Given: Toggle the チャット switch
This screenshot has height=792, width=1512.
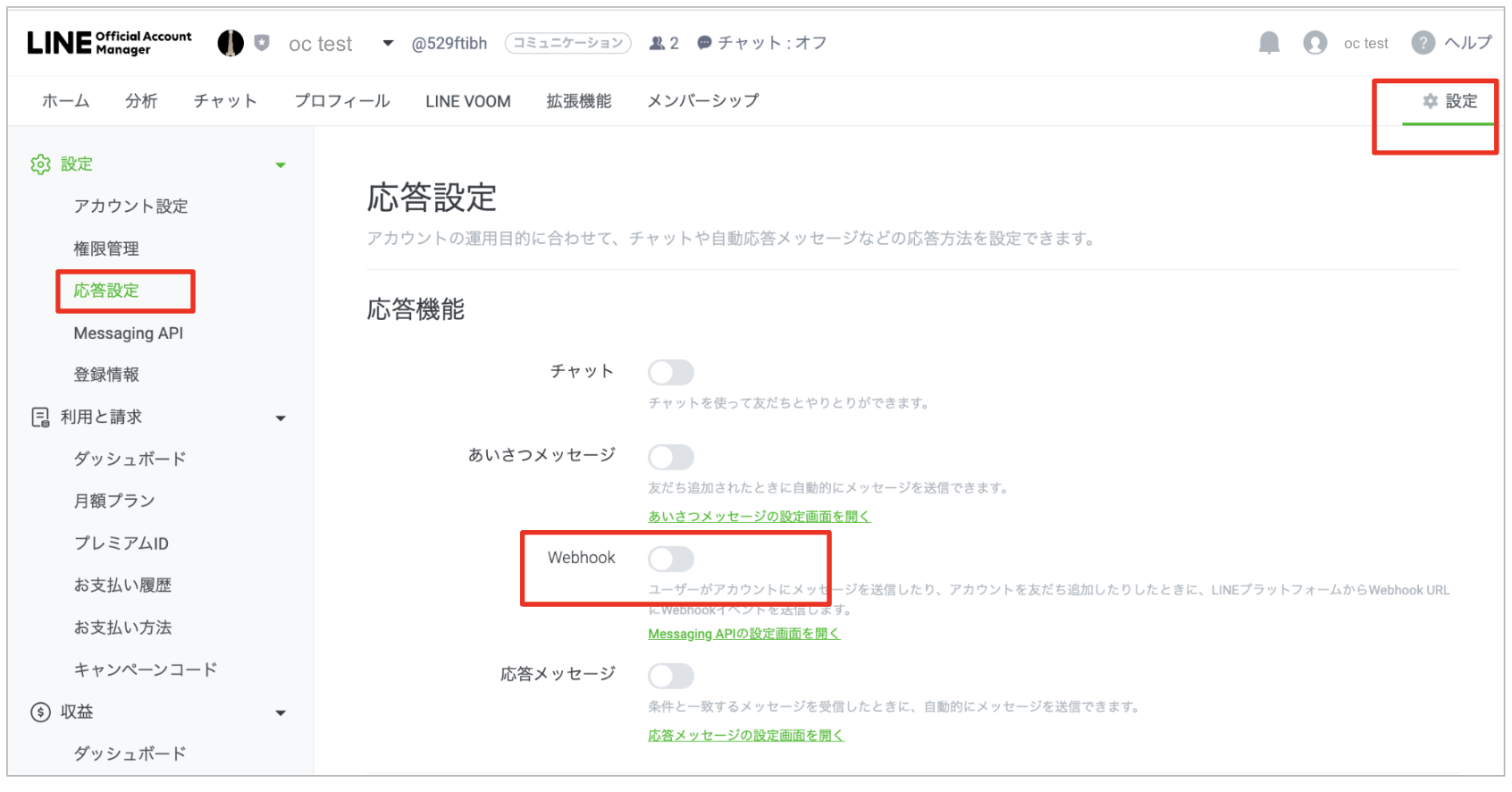Looking at the screenshot, I should pos(671,372).
